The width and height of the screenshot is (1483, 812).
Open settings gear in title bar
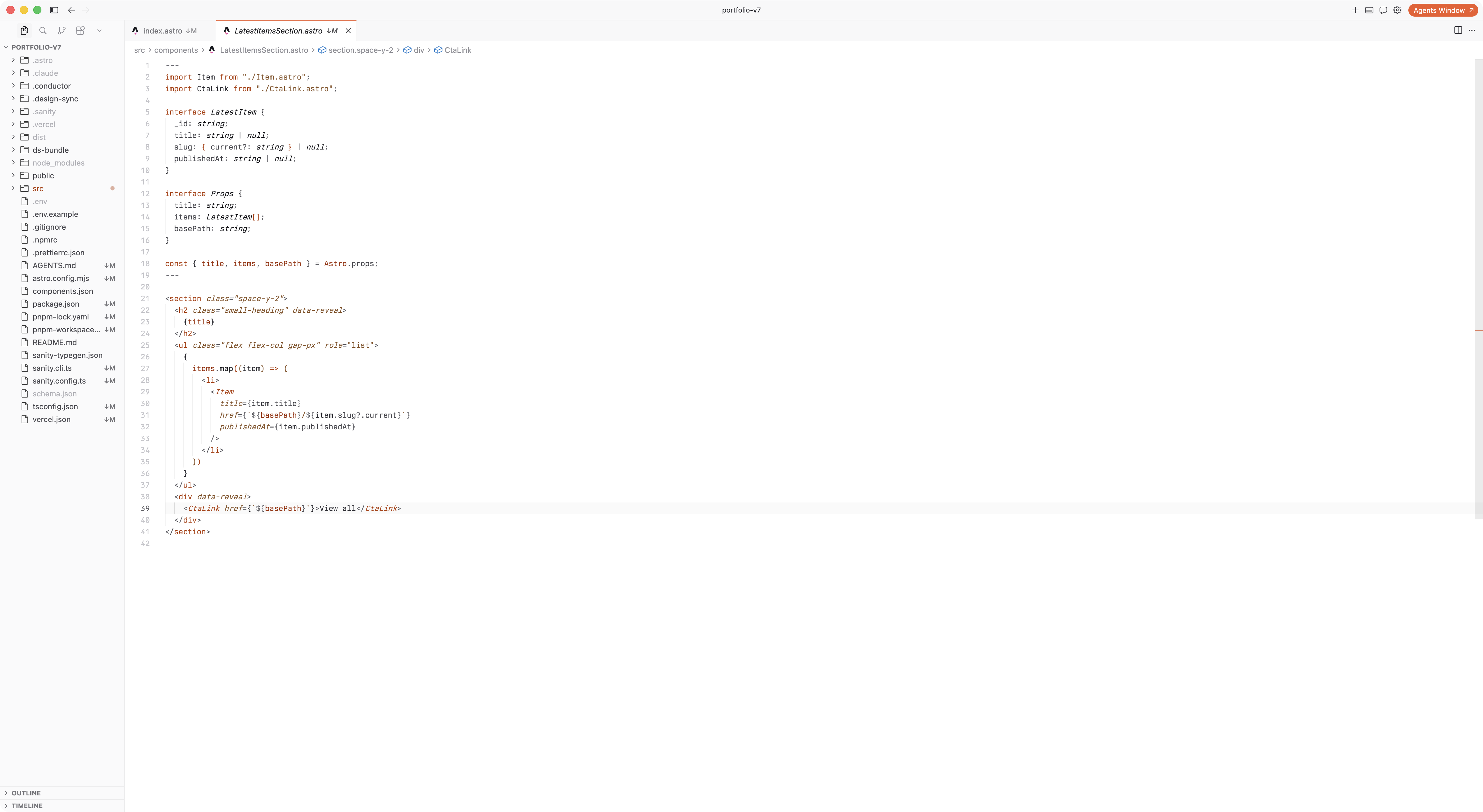(1397, 10)
